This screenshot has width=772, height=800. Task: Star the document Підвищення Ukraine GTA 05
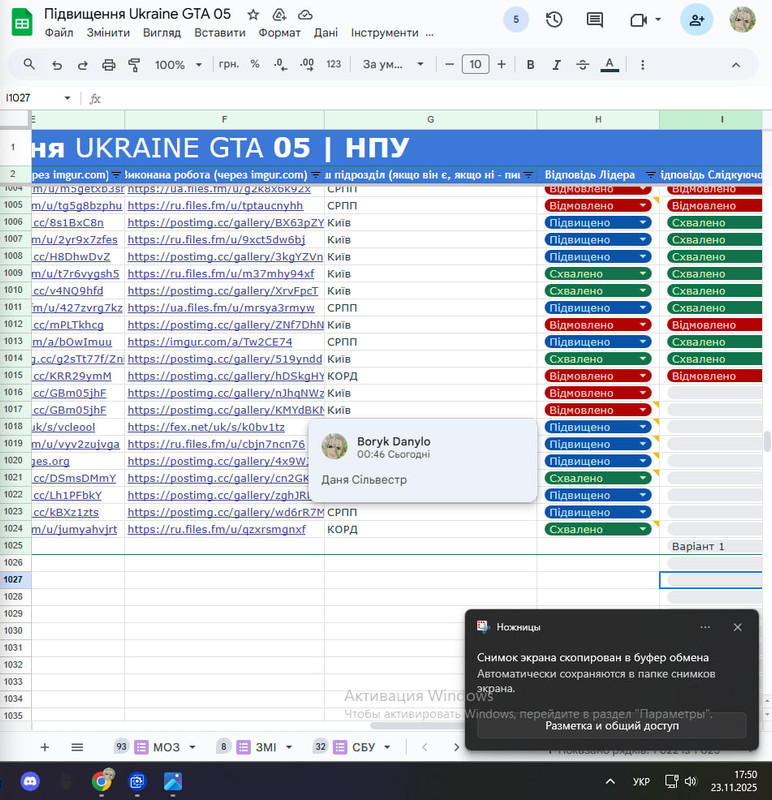253,15
